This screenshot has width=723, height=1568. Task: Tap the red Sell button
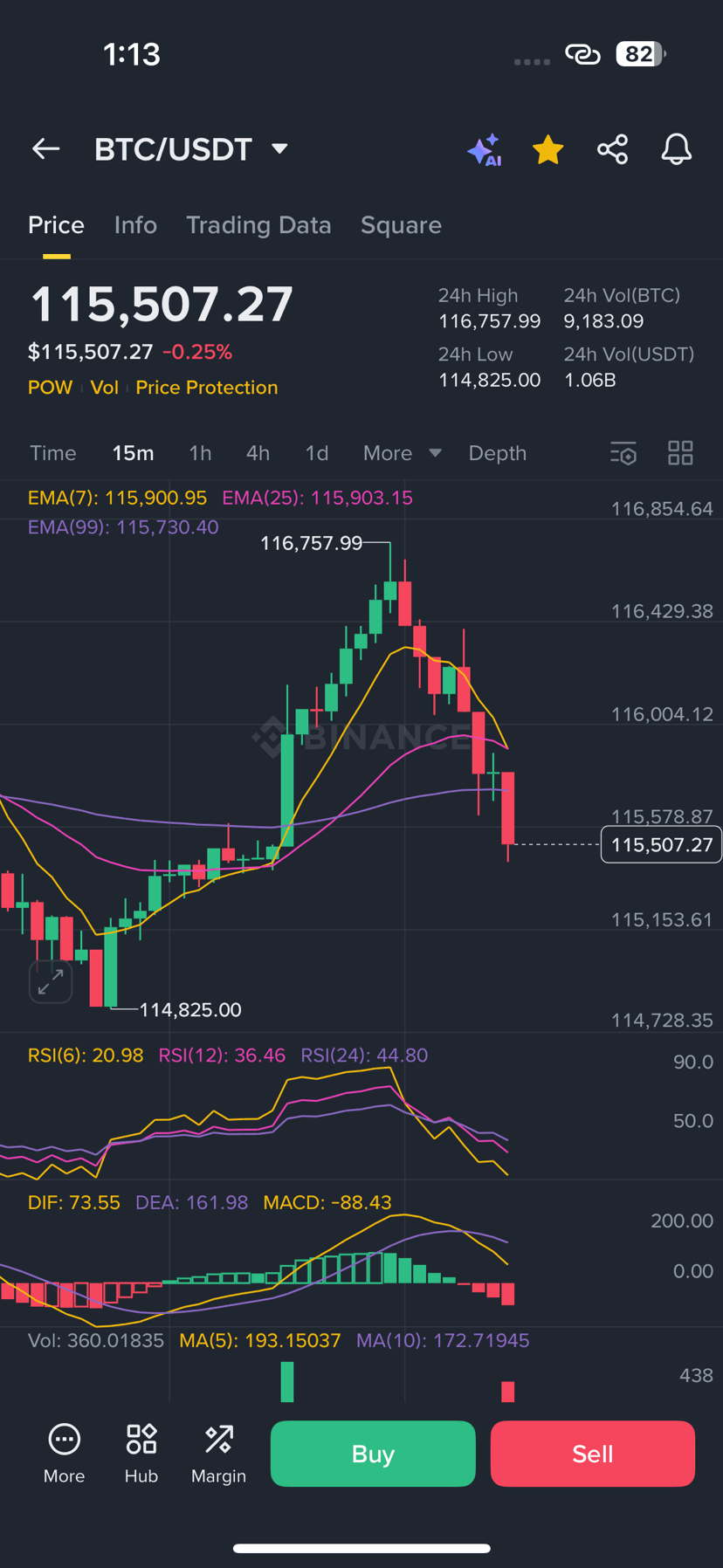click(x=593, y=1454)
